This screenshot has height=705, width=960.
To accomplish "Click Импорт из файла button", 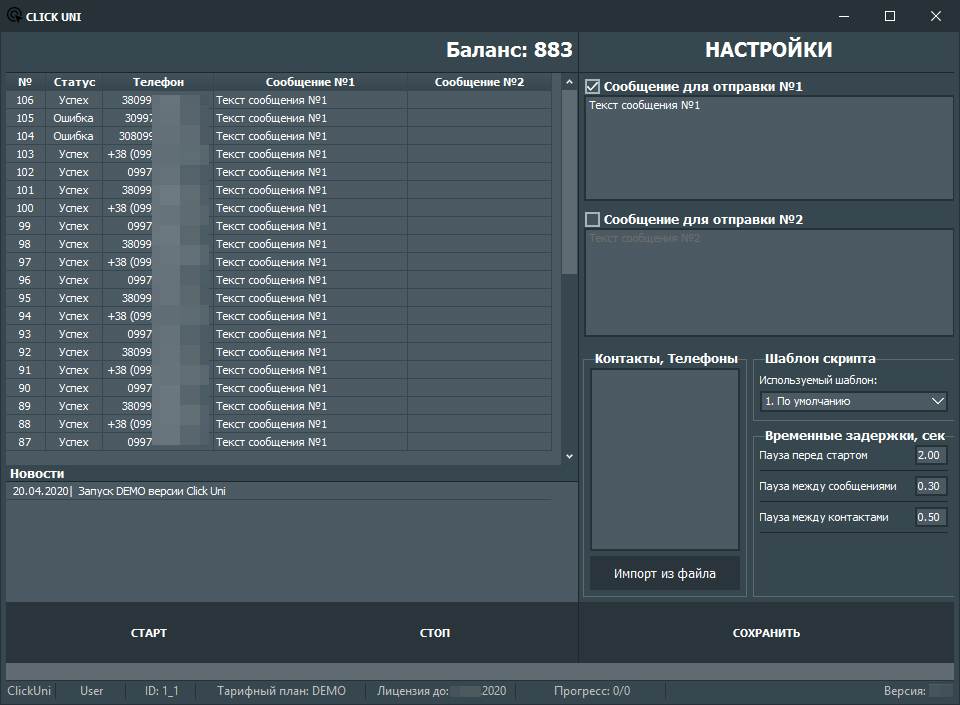I will (664, 574).
